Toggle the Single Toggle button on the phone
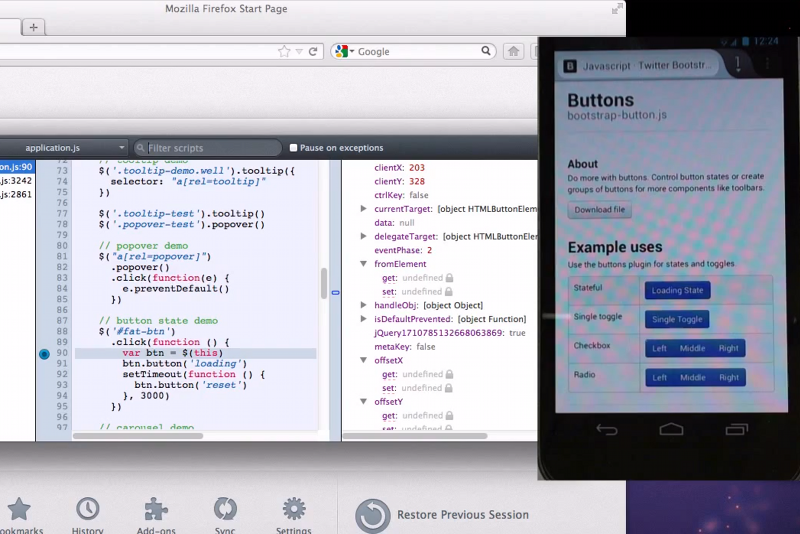 point(677,319)
